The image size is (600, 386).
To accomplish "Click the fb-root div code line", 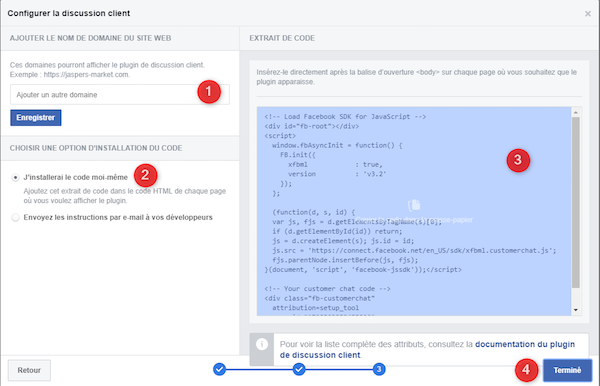I will (311, 126).
